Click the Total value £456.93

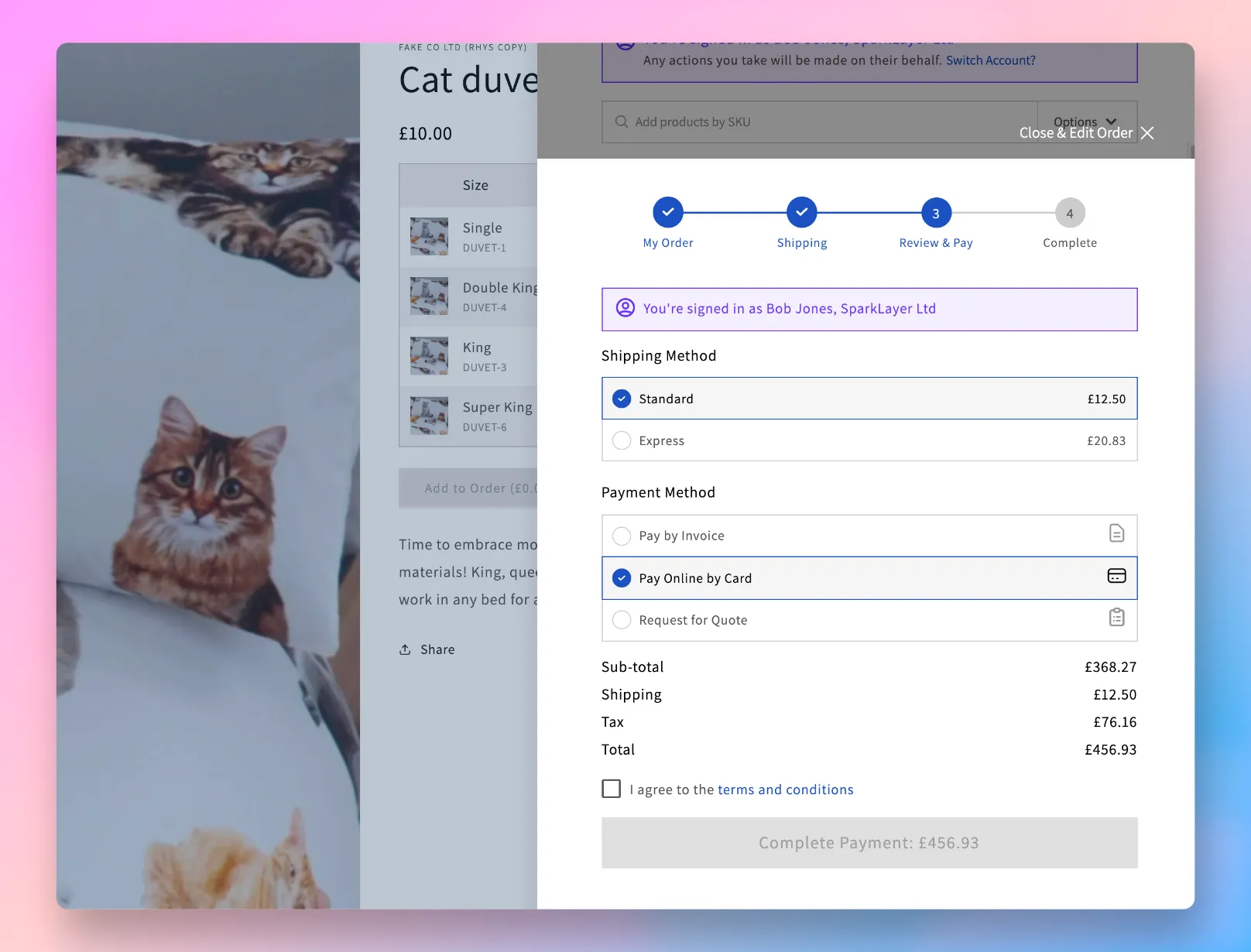(1110, 750)
